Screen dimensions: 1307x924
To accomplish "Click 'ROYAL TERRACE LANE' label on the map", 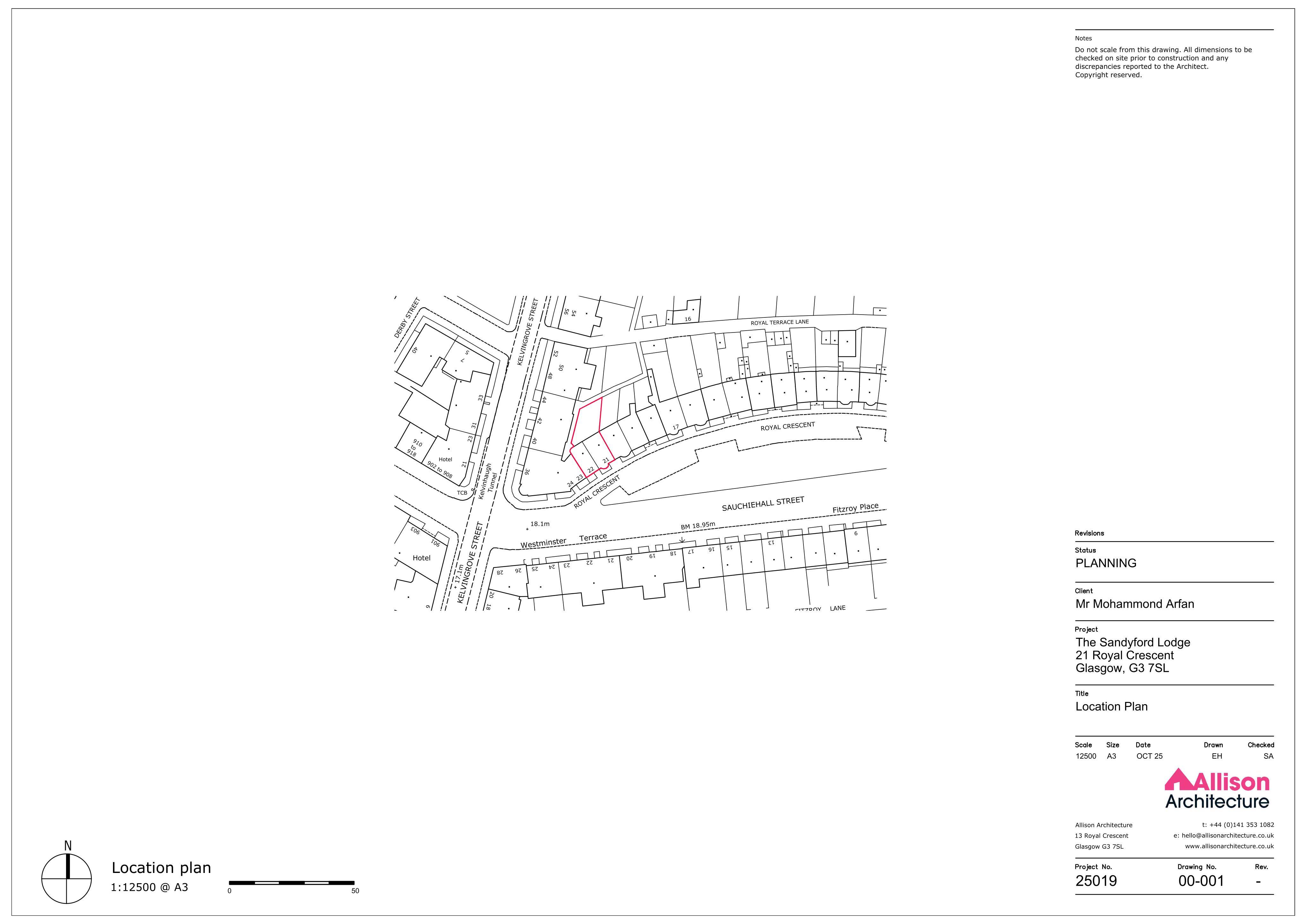I will [779, 322].
